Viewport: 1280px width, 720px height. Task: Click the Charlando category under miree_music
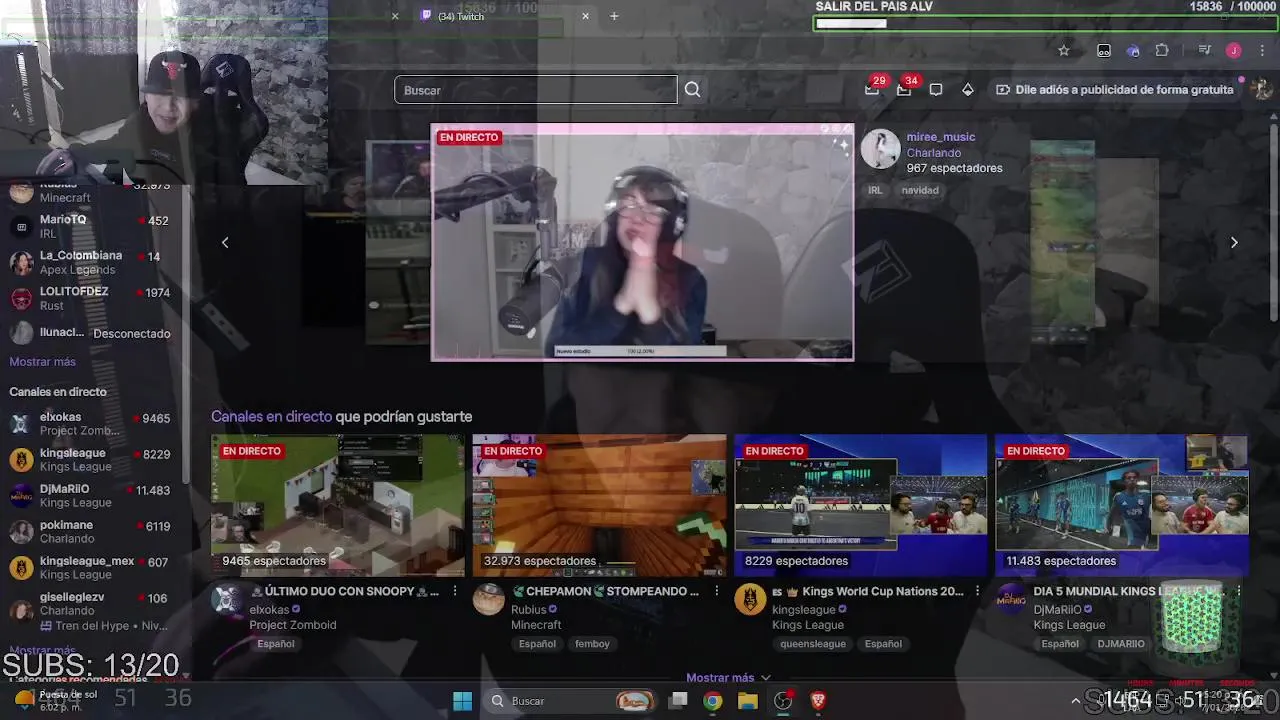(x=933, y=153)
